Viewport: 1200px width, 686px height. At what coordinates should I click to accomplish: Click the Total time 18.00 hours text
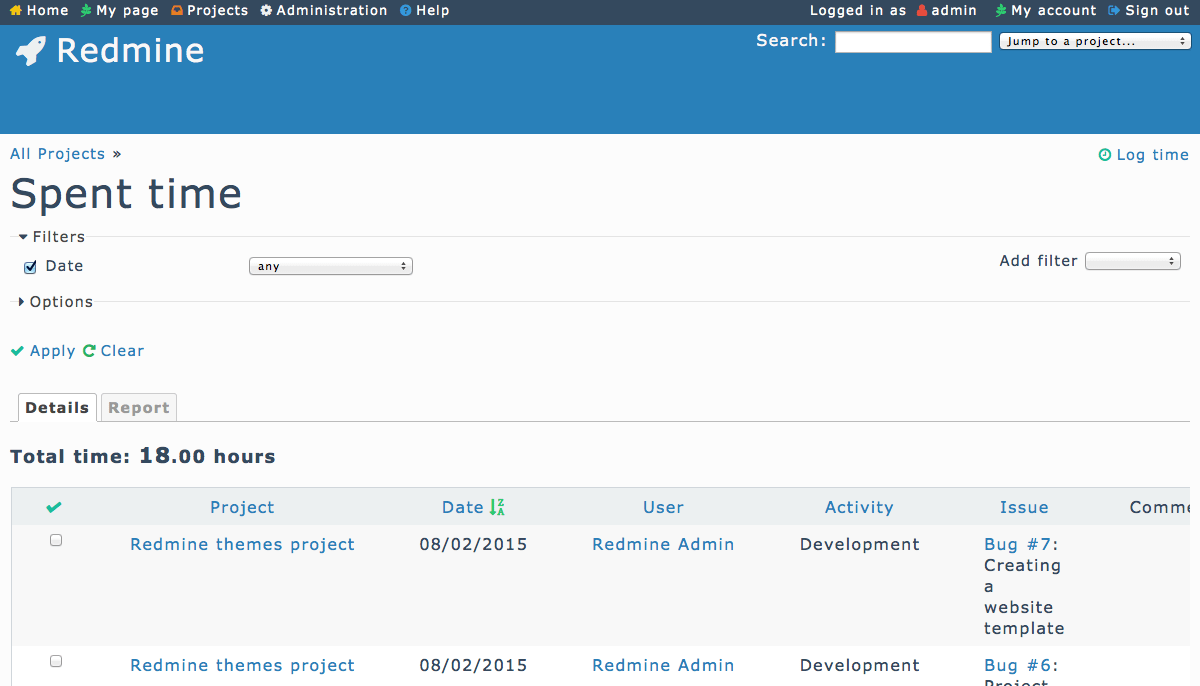pos(143,457)
